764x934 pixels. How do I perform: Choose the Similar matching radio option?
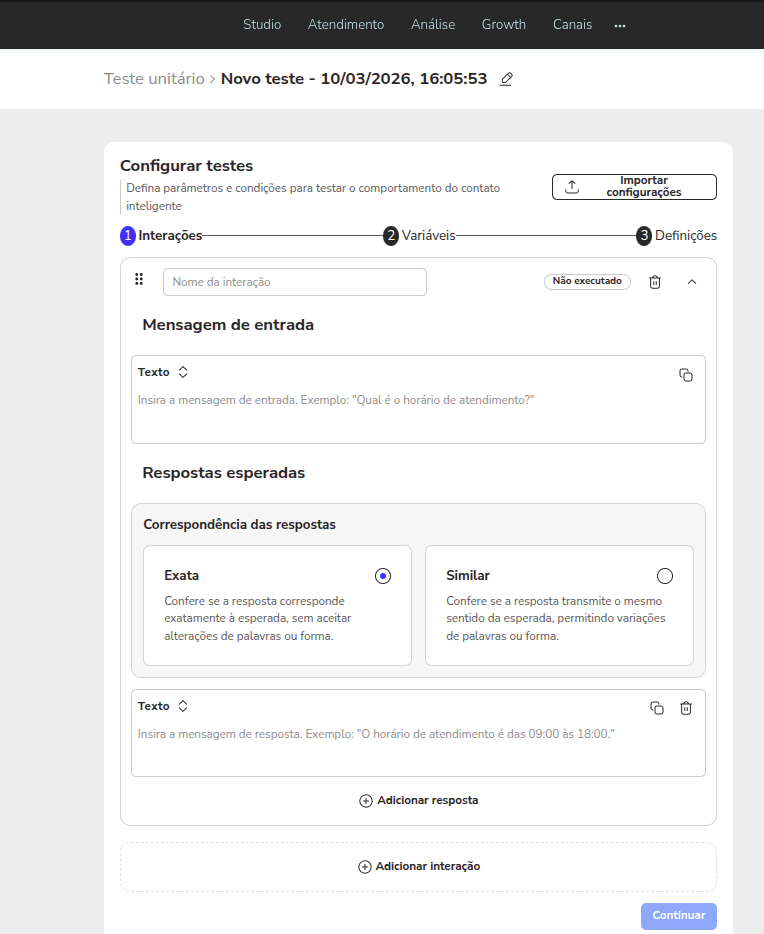pyautogui.click(x=665, y=576)
